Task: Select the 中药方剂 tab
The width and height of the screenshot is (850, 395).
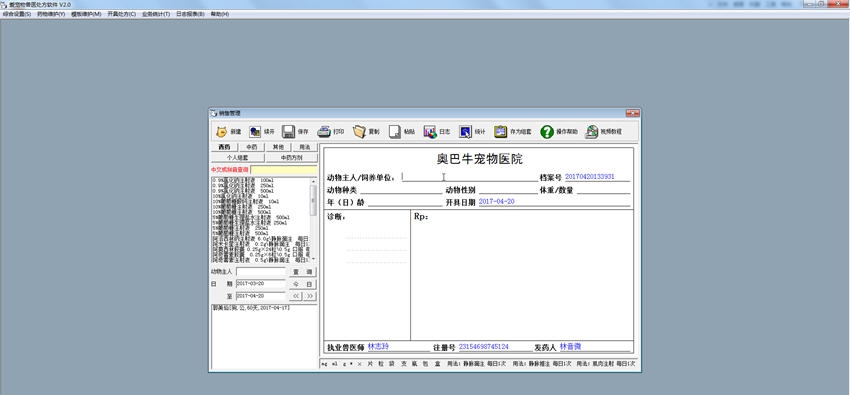Action: (x=292, y=158)
